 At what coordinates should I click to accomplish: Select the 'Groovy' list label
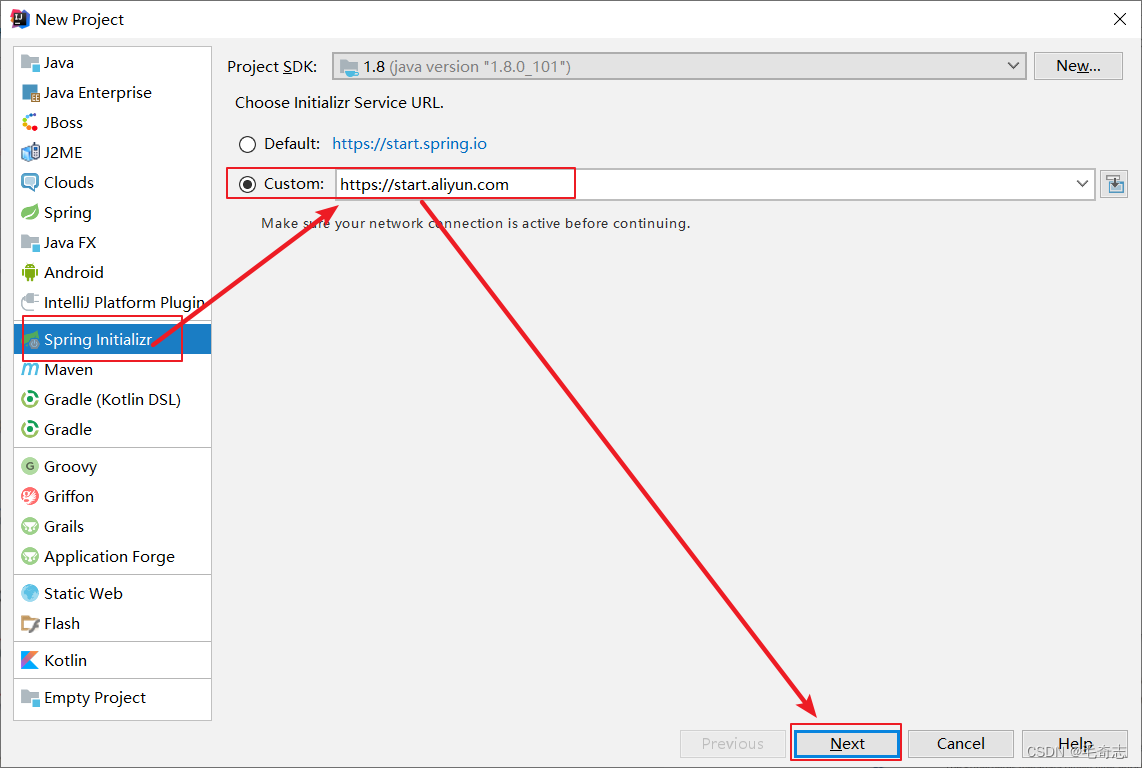(x=71, y=466)
